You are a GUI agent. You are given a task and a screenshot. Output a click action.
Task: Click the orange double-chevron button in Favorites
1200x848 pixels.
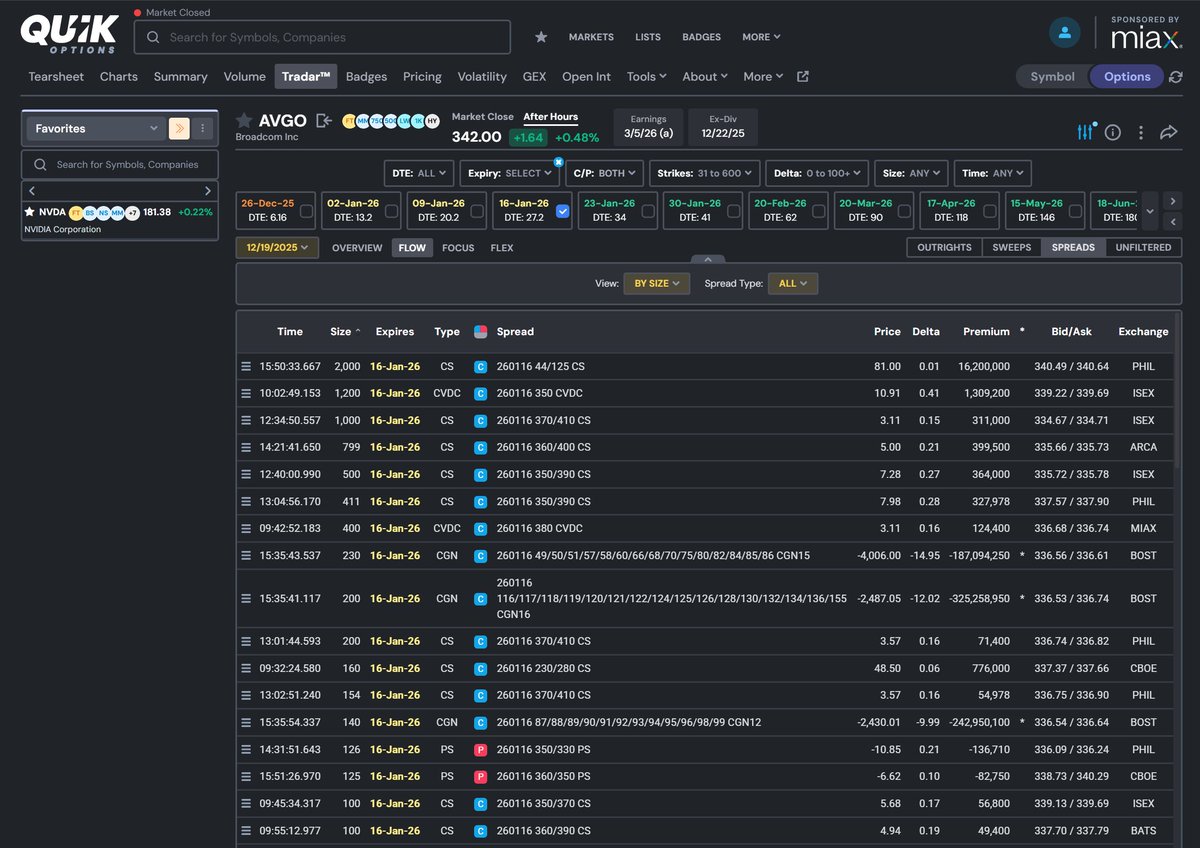tap(179, 128)
